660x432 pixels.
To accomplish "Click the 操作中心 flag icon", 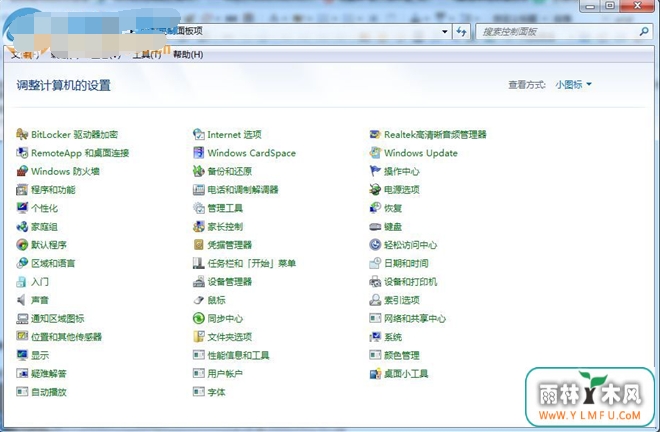I will click(375, 171).
